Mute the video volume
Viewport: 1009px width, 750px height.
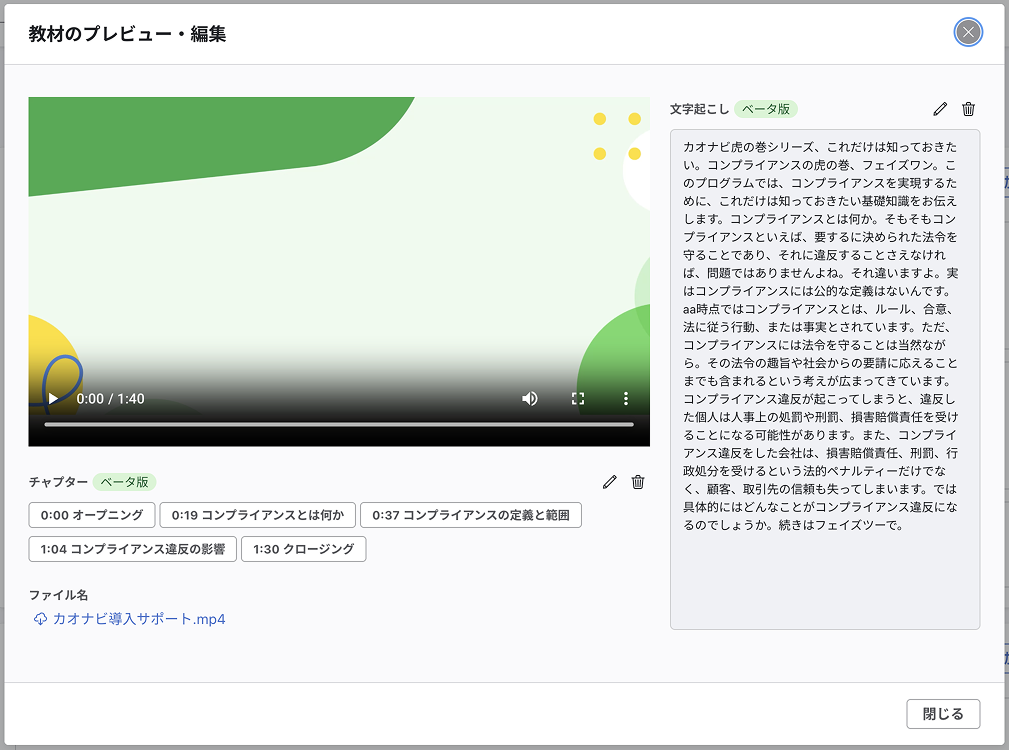(530, 398)
